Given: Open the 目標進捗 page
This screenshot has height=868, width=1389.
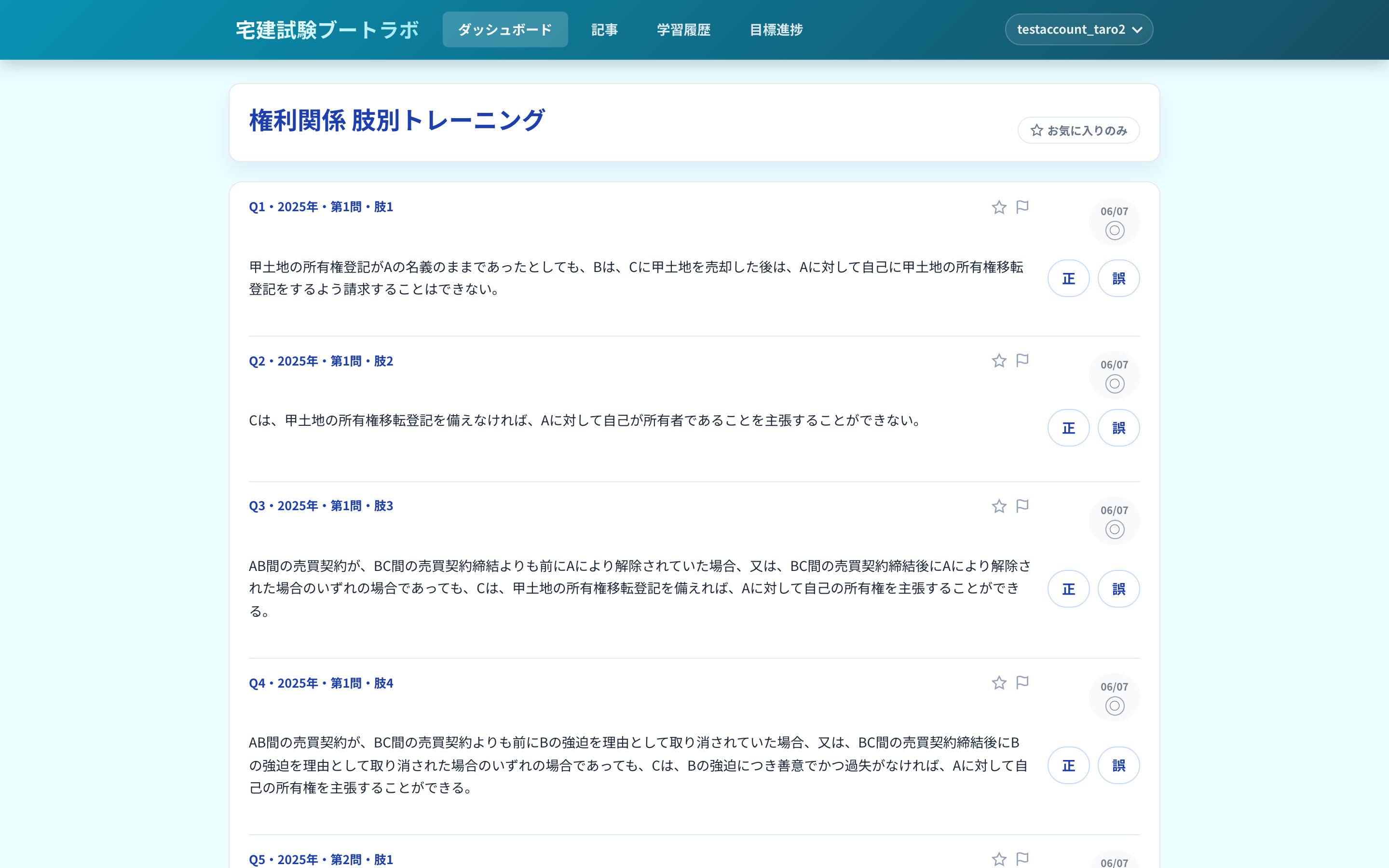Looking at the screenshot, I should [x=776, y=29].
